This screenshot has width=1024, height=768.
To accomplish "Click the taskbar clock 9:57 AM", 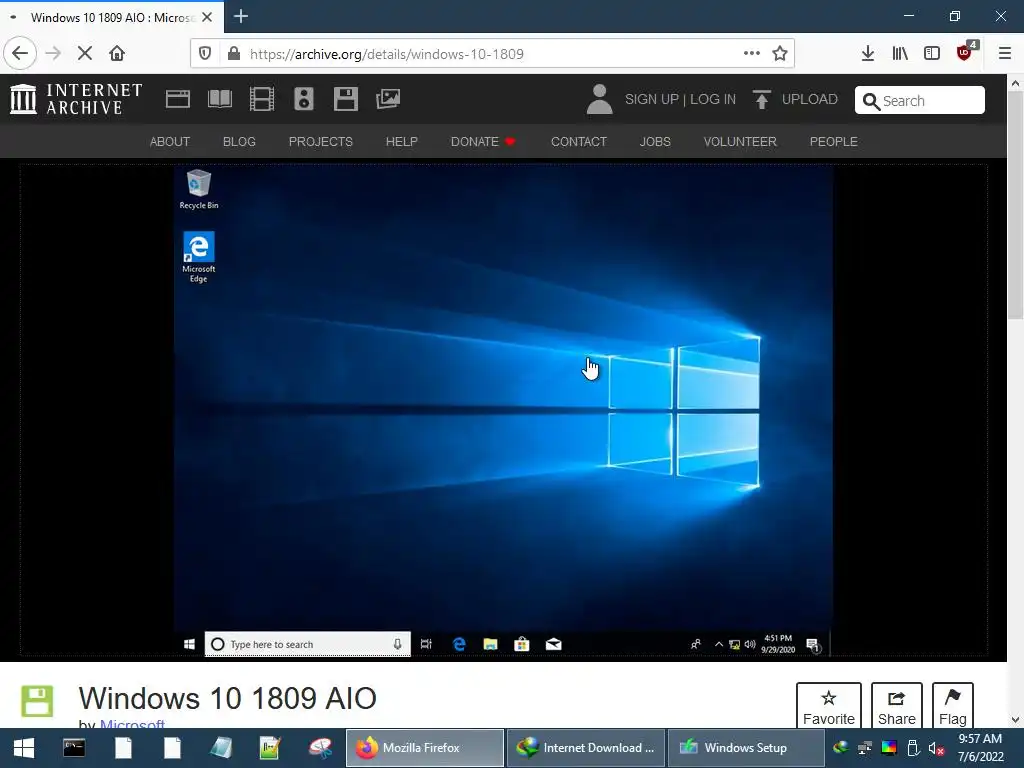I will pyautogui.click(x=980, y=748).
